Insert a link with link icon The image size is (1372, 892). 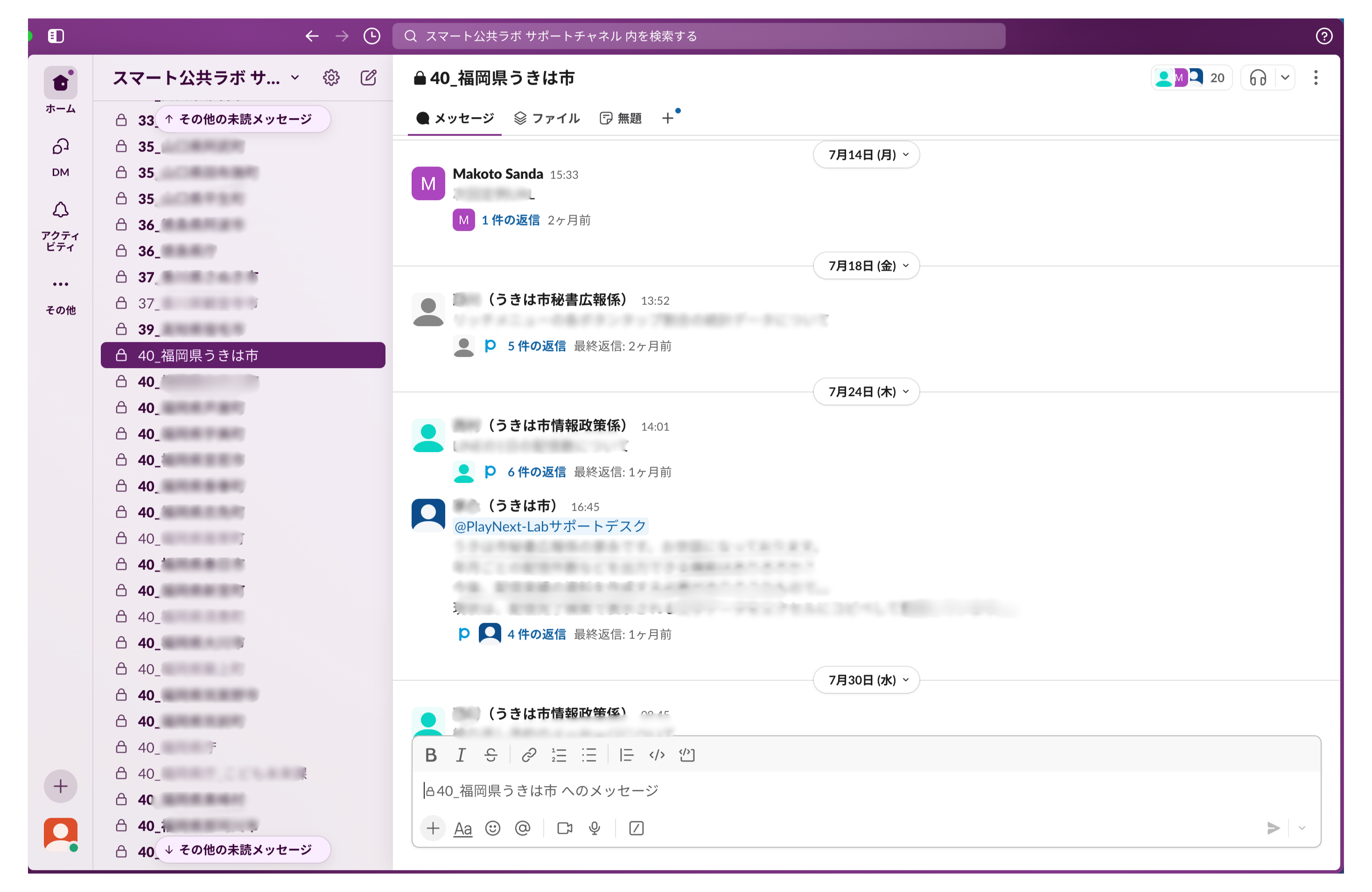[x=529, y=755]
